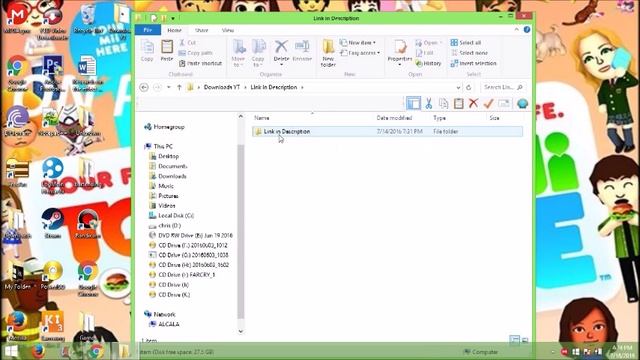Click the clipboard paste icon in toolbar strip
This screenshot has width=640, height=360.
tap(458, 104)
